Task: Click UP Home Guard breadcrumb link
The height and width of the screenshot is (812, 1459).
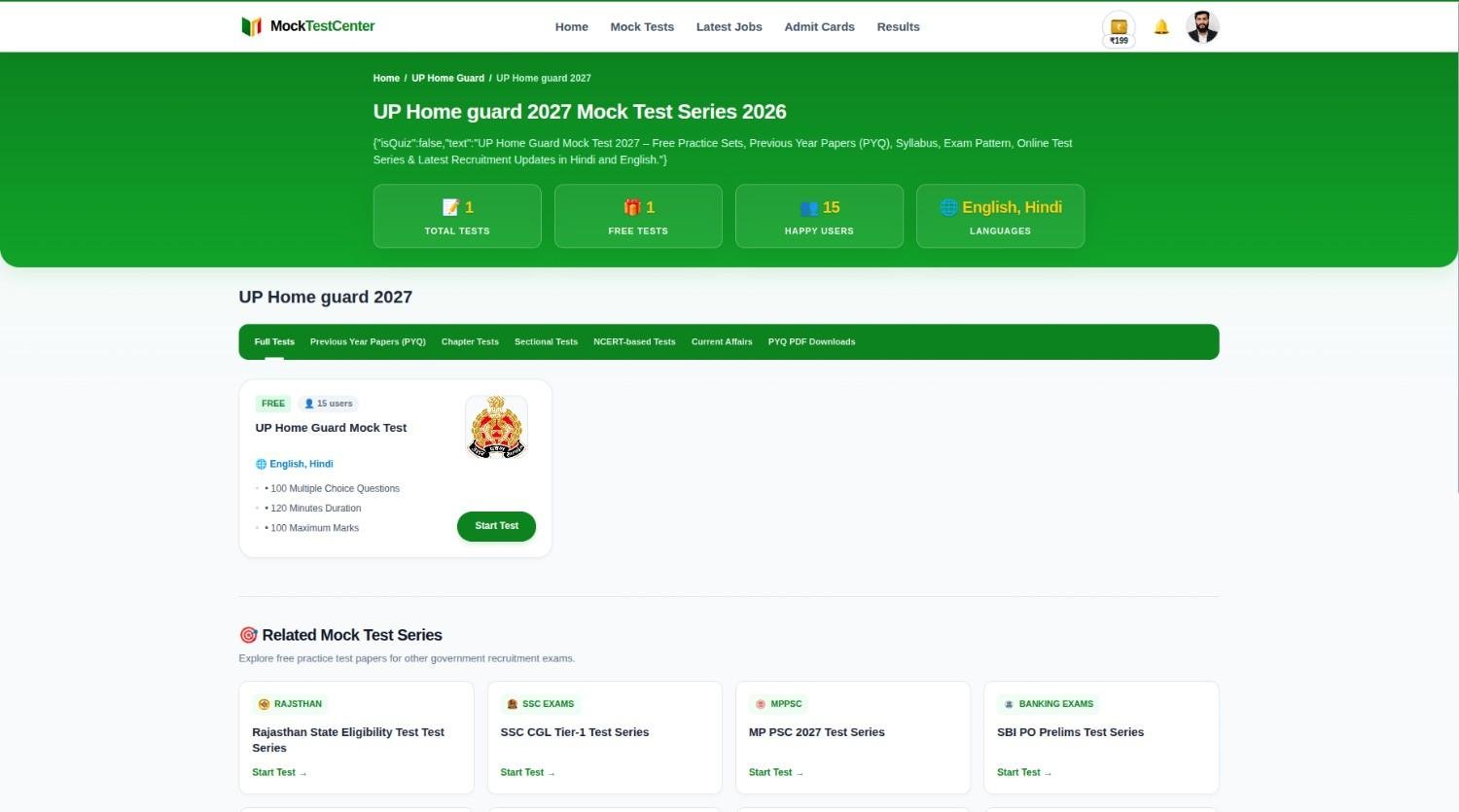Action: point(447,78)
